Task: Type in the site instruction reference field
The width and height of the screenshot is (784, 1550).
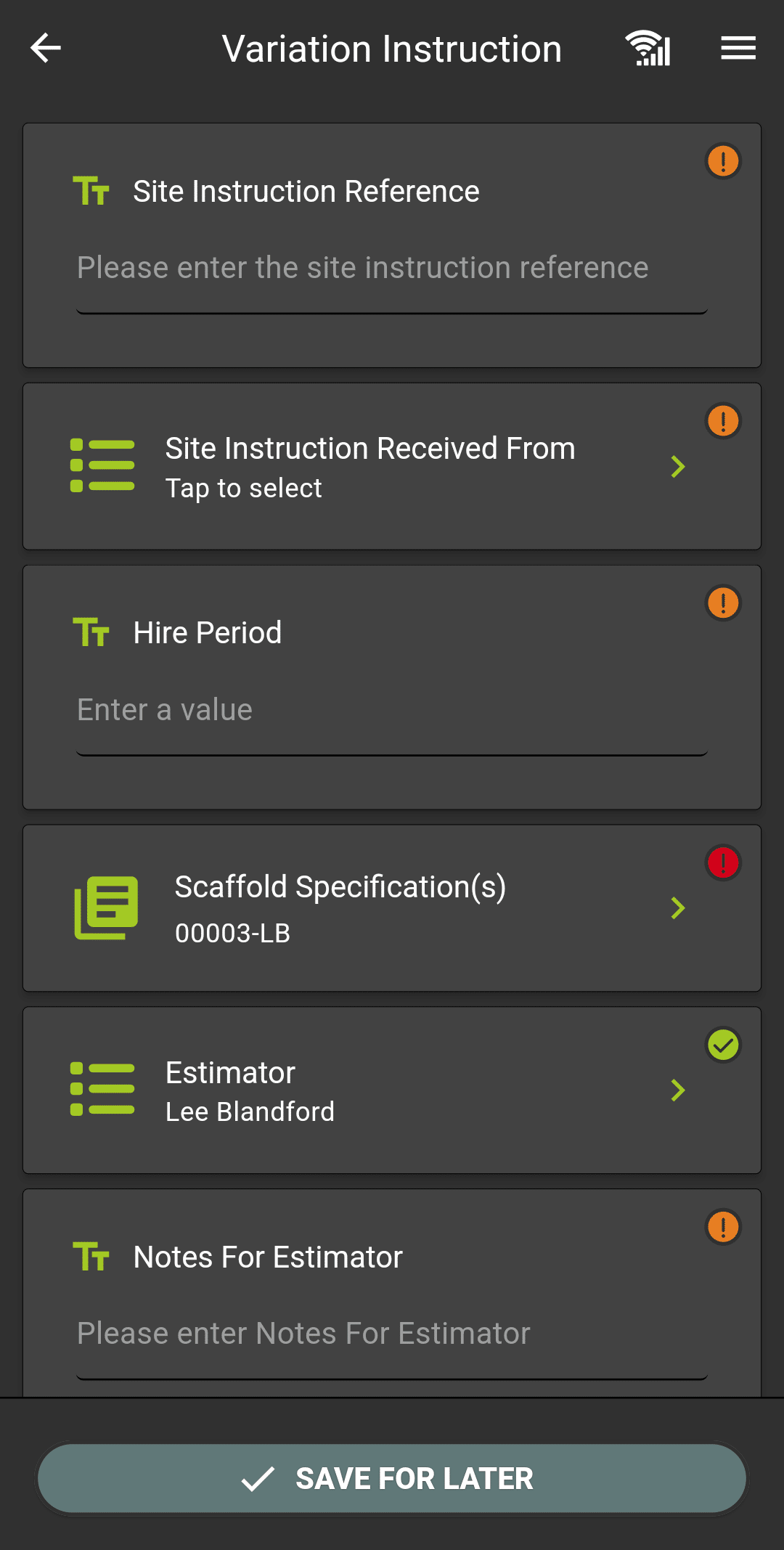Action: pos(392,268)
